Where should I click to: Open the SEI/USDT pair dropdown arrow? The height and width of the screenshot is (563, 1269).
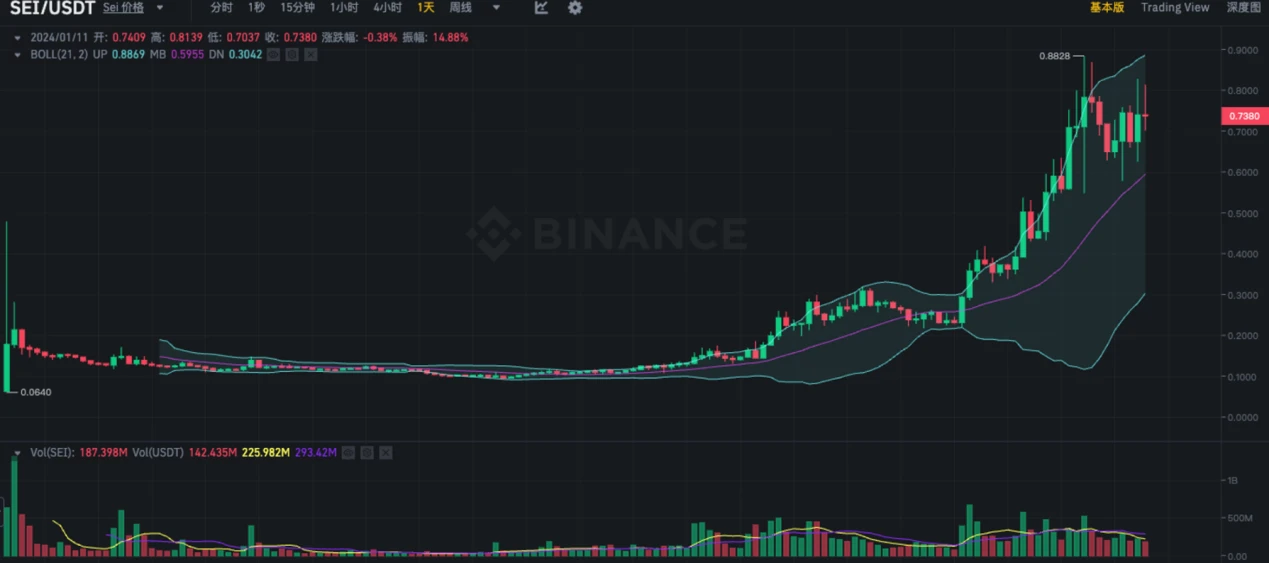pos(160,8)
